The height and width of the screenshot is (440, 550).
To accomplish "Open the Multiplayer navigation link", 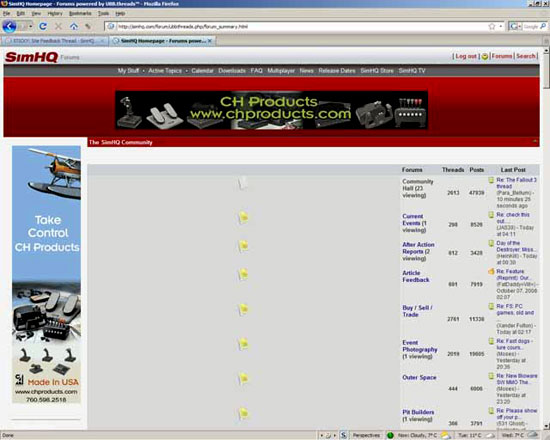I will coord(281,71).
